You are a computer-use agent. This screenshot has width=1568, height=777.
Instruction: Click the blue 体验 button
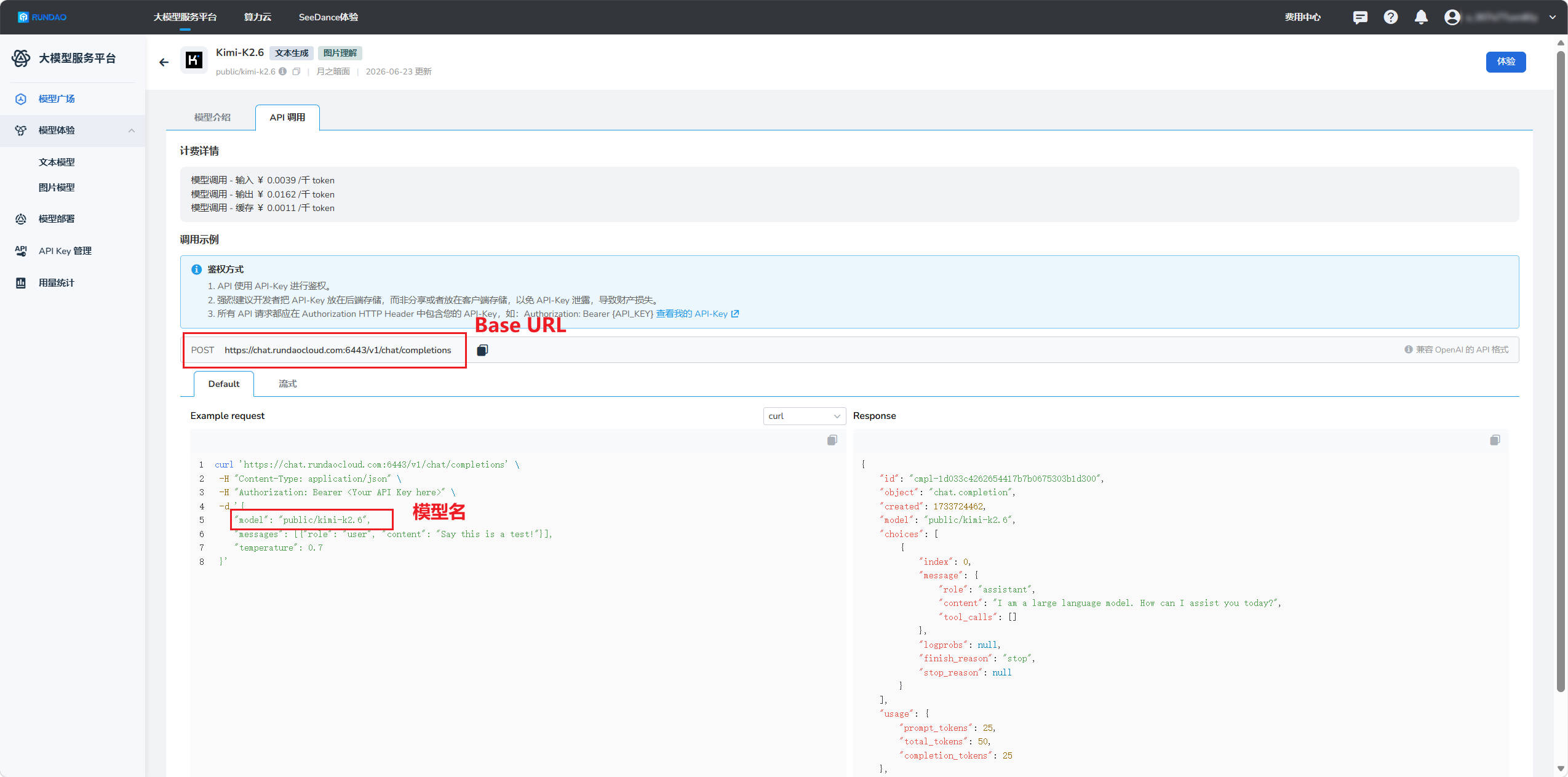click(1506, 62)
